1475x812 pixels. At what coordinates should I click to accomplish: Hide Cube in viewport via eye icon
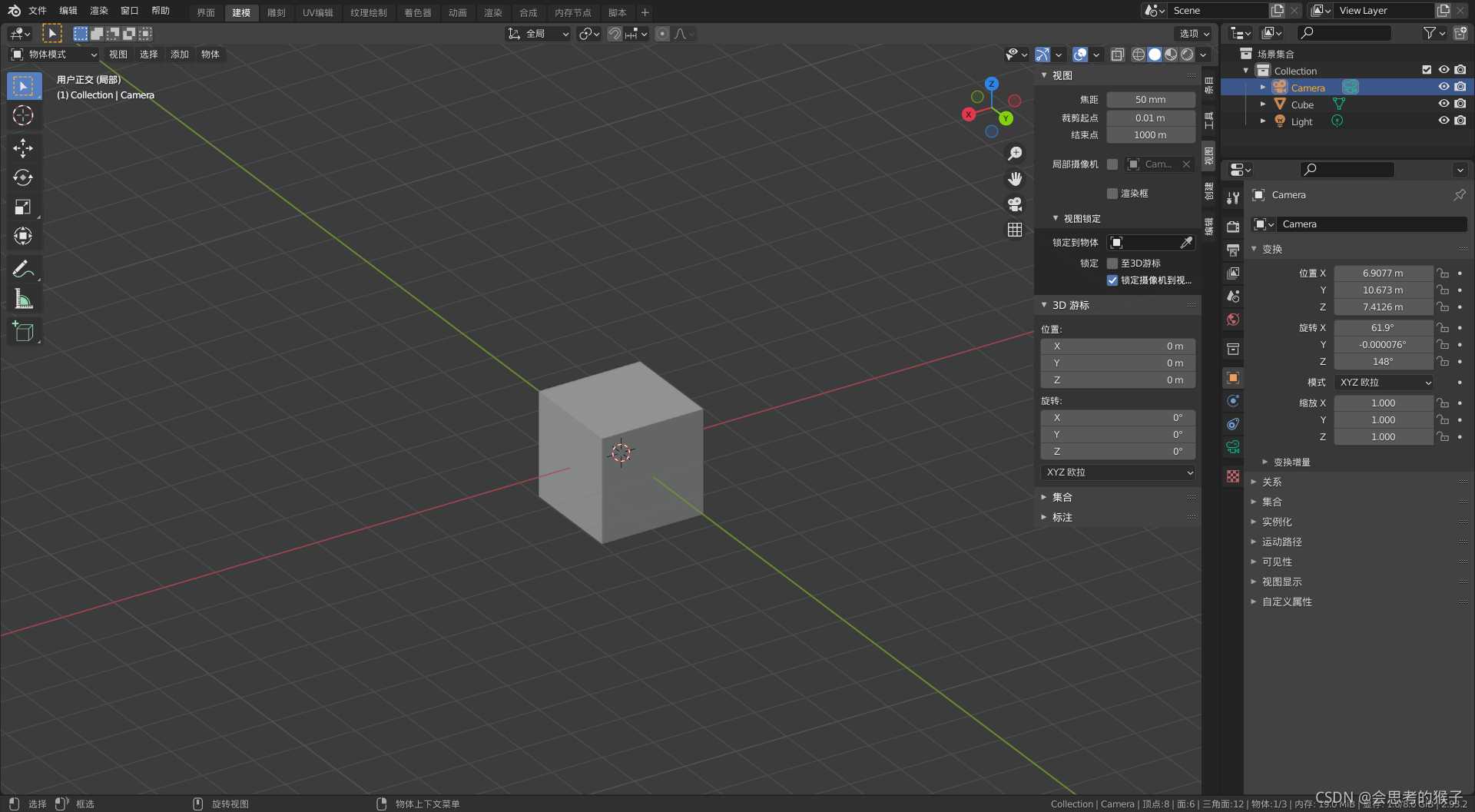point(1444,104)
